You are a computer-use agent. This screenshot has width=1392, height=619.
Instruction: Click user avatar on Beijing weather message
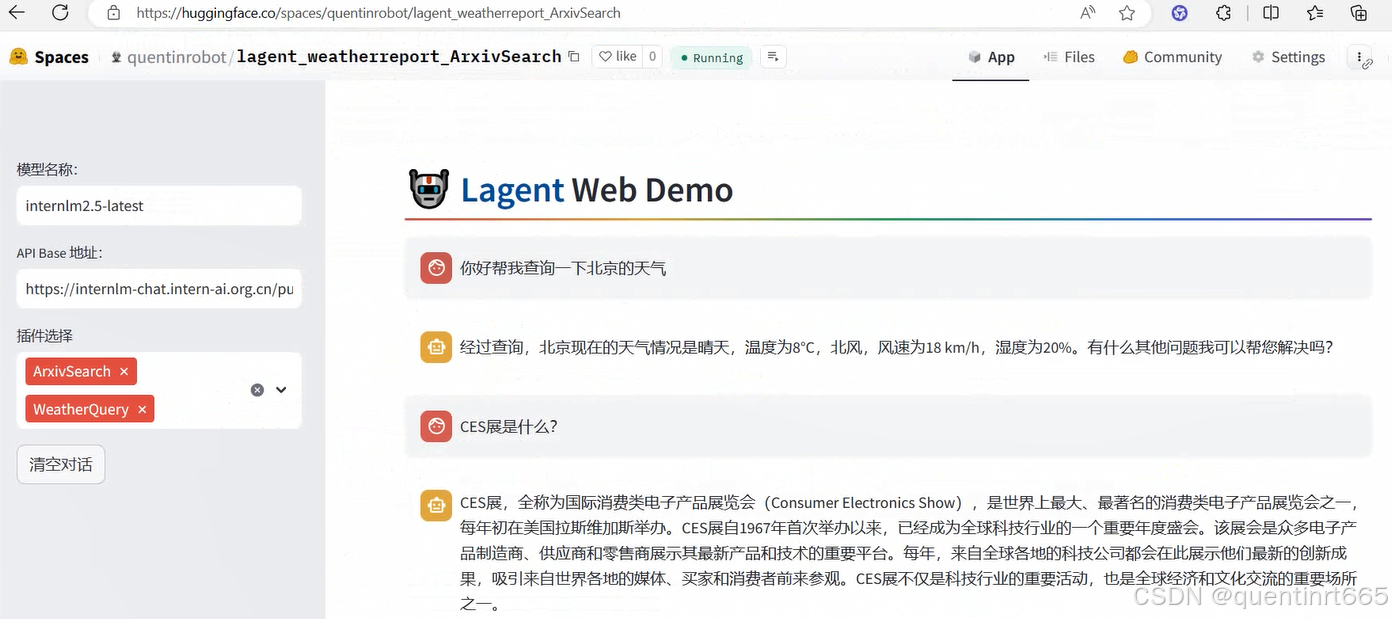(x=436, y=268)
